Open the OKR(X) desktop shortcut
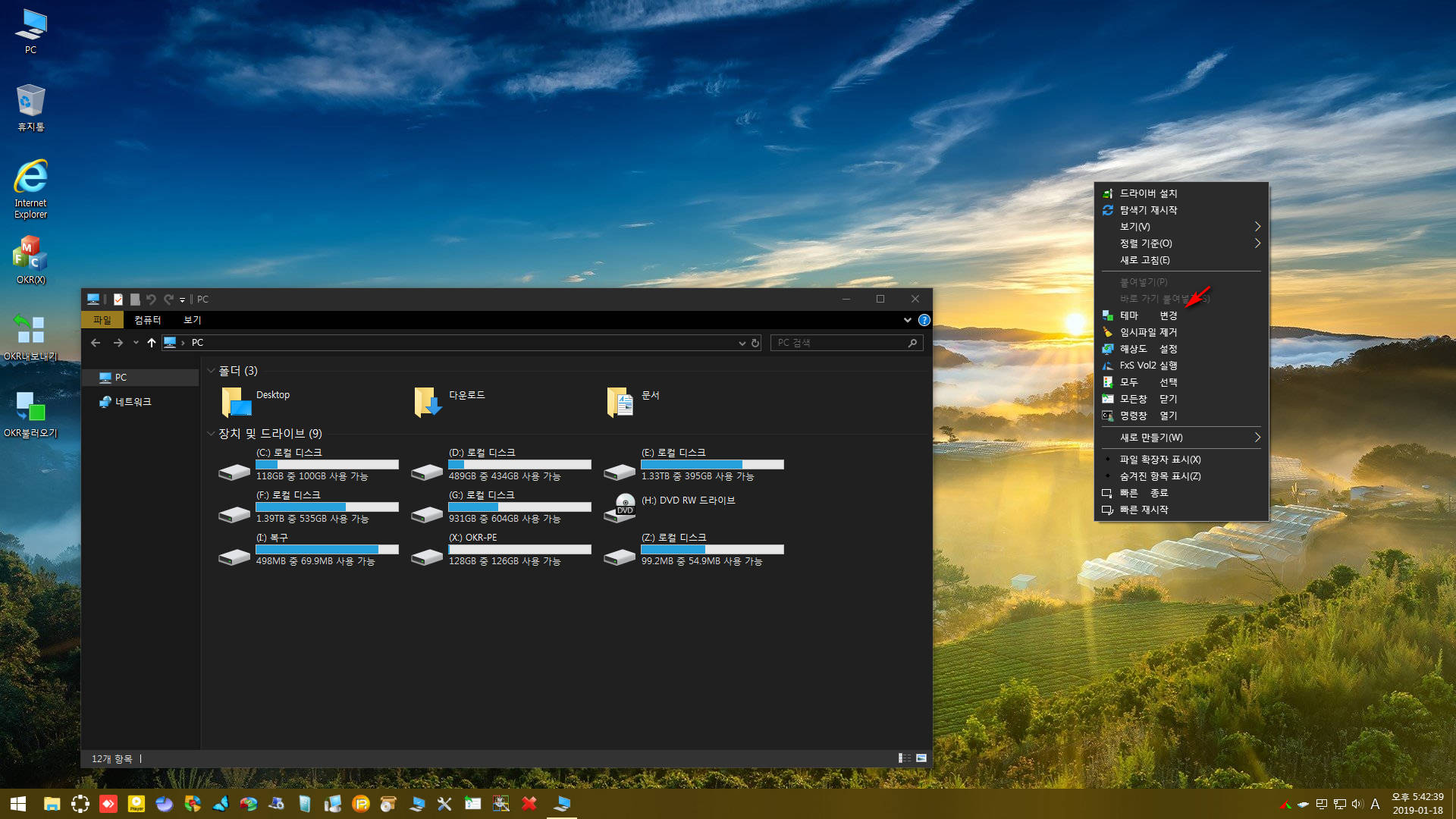This screenshot has width=1456, height=819. pos(30,259)
